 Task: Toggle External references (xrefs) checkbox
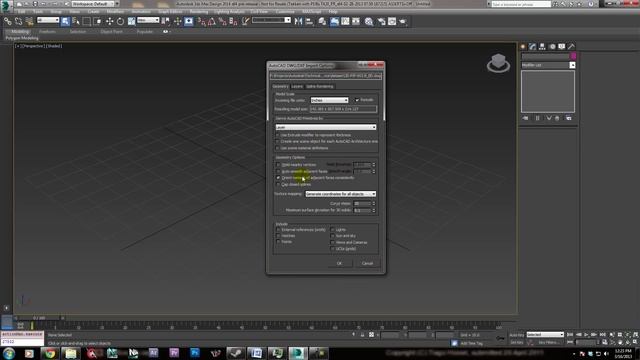tap(278, 230)
